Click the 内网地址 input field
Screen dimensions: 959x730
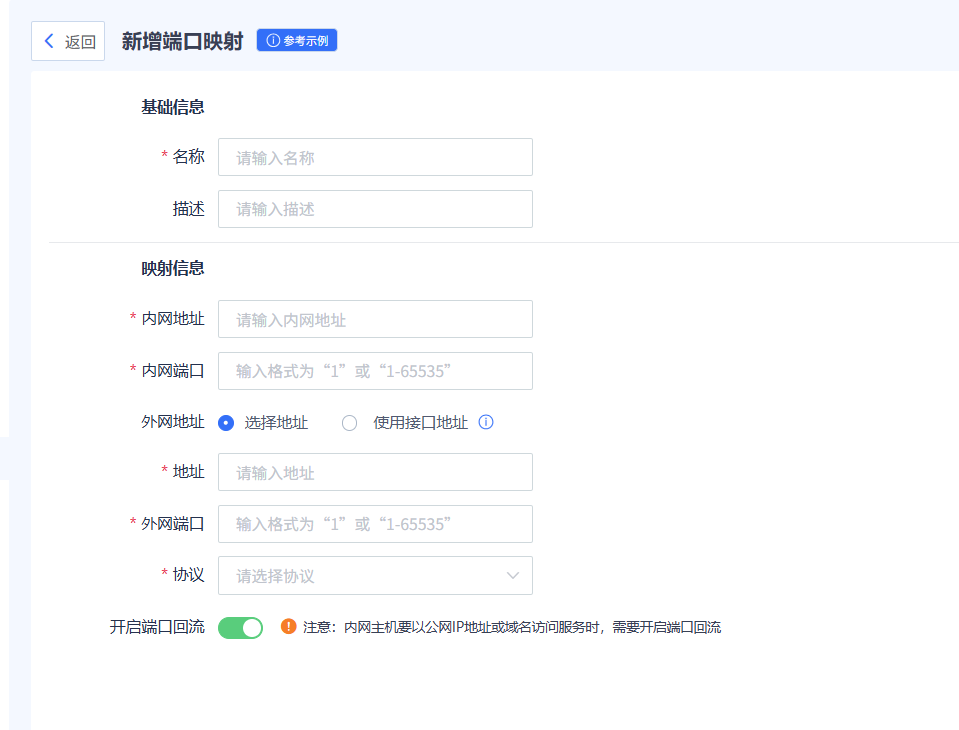375,319
